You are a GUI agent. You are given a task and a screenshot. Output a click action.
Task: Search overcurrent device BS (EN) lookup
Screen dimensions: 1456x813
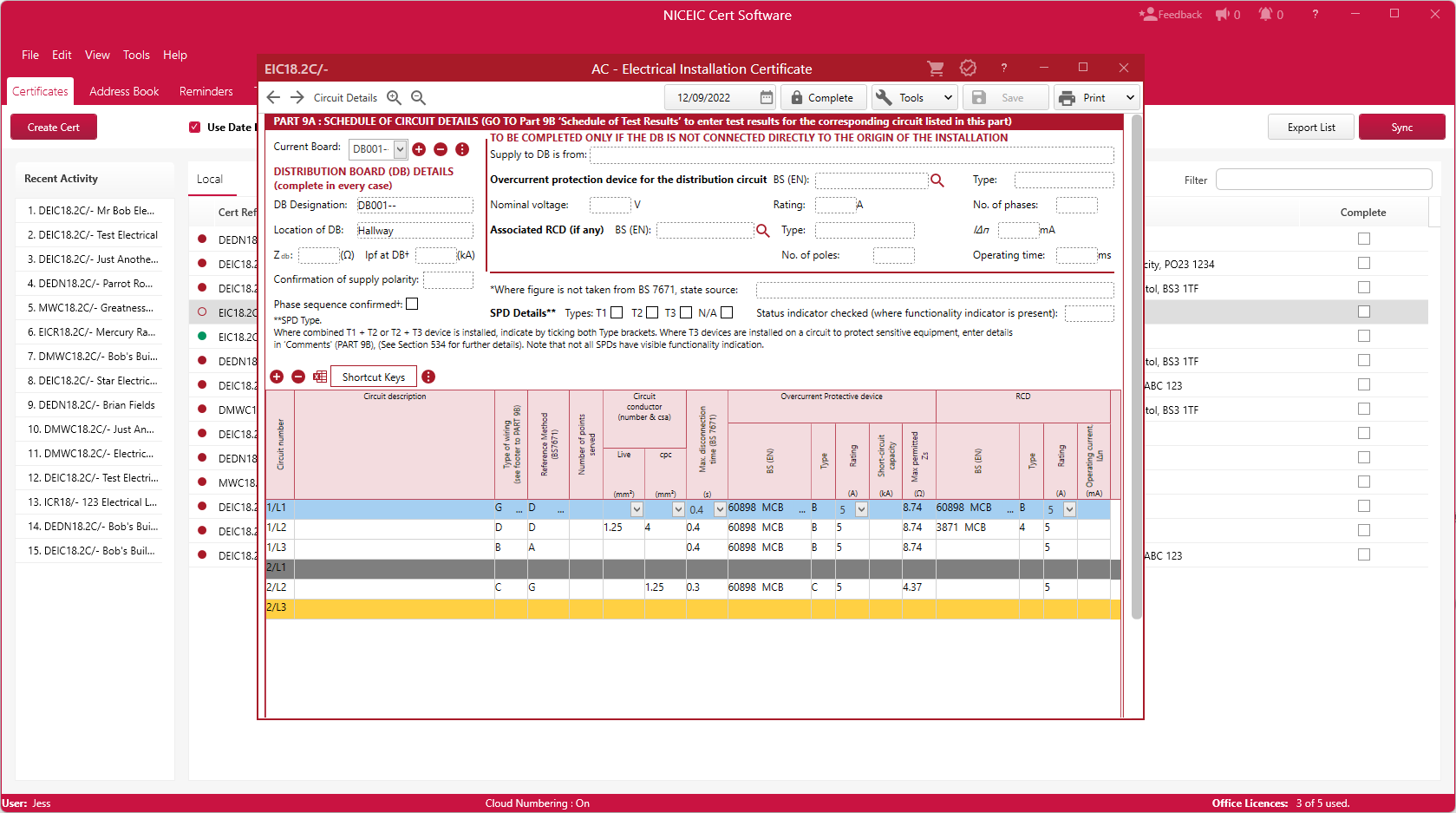(937, 180)
